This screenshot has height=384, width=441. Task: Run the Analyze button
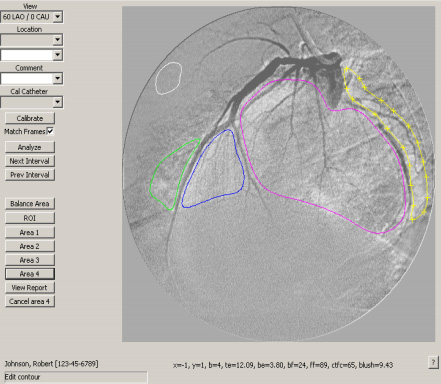click(x=30, y=147)
